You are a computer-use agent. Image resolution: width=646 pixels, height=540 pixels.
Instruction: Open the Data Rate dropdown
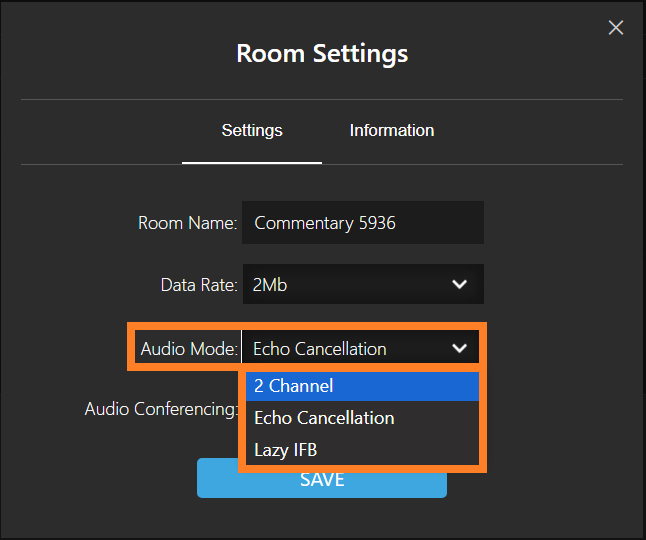coord(362,285)
